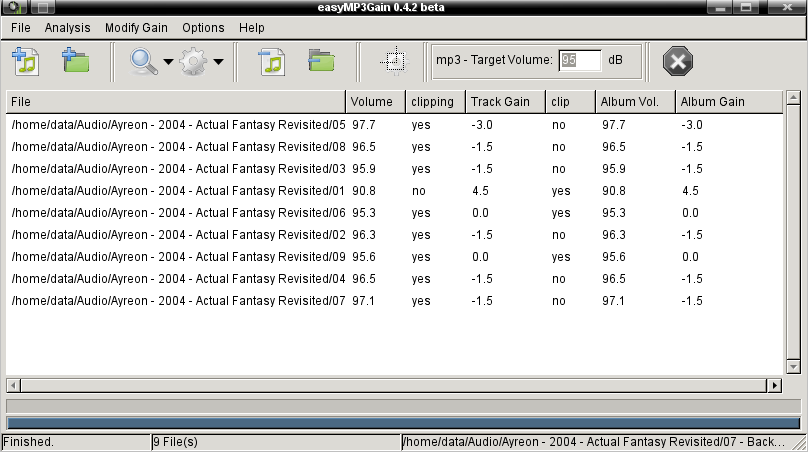Open the analysis mode dropdown arrow

coord(168,62)
